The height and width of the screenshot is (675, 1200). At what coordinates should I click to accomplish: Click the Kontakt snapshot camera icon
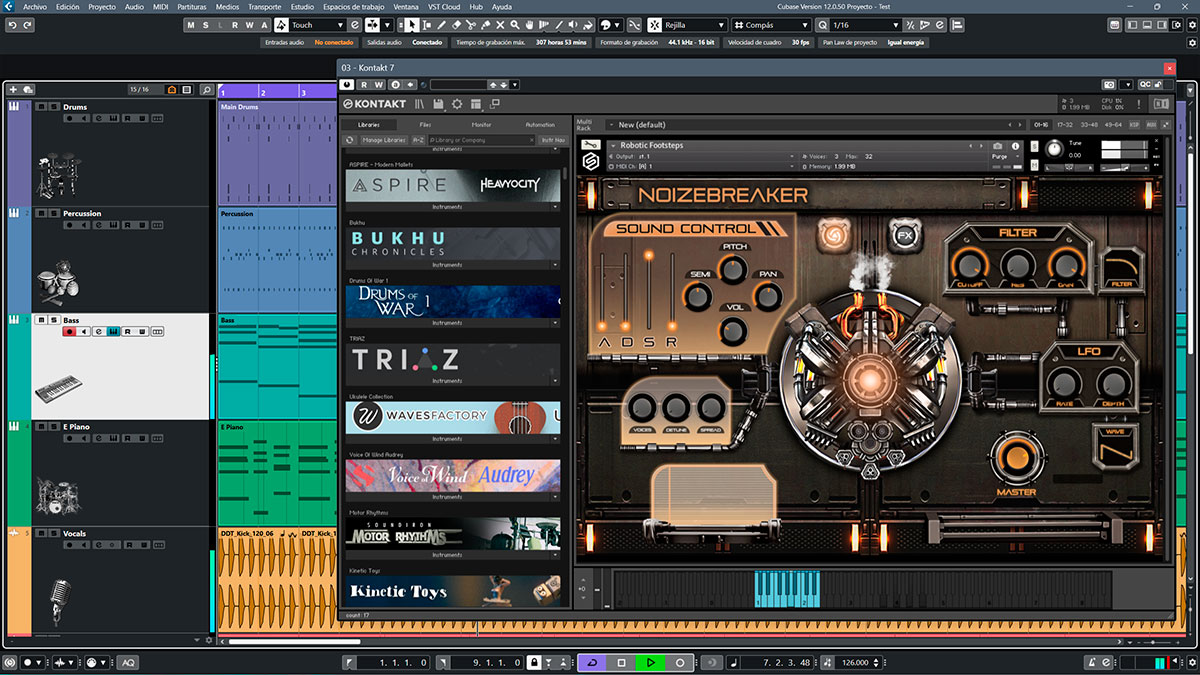pyautogui.click(x=997, y=146)
